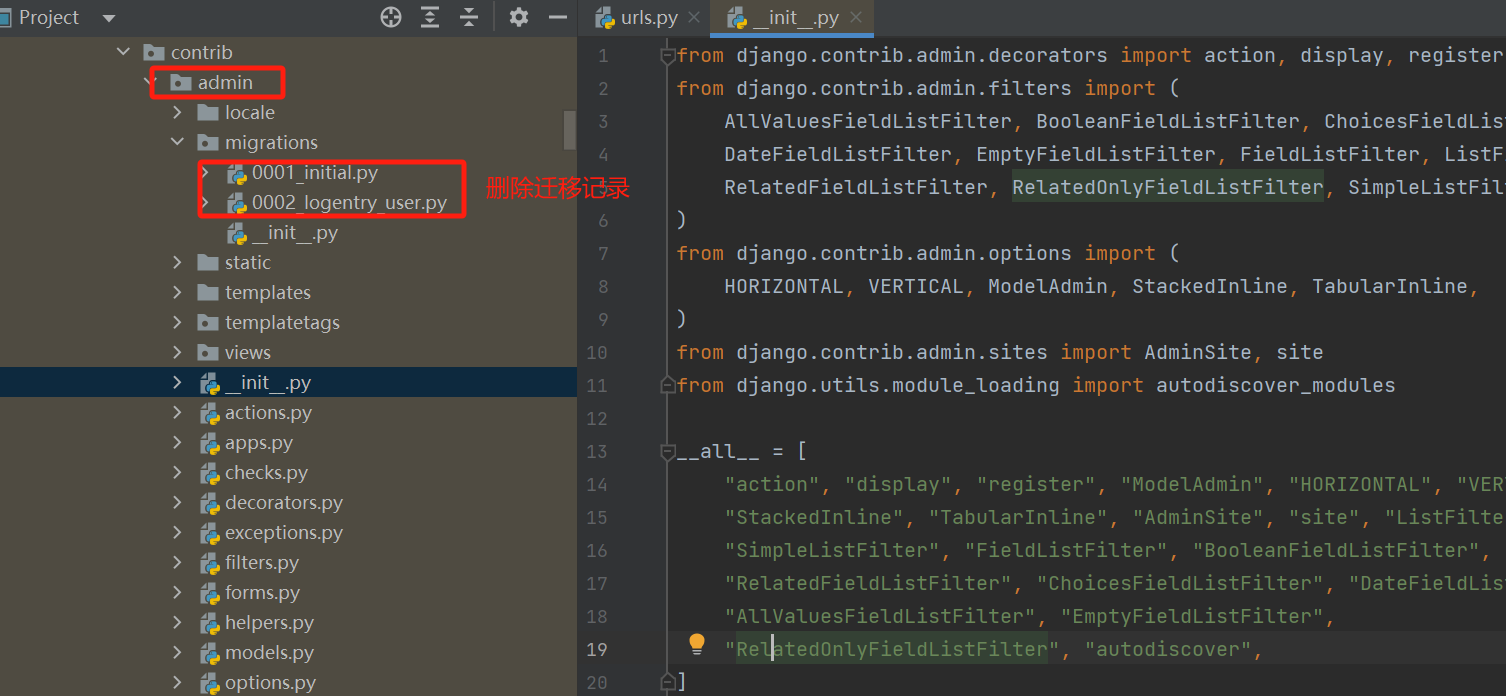Screen dimensions: 1506x696
Task: Click autodiscover_modules on line 11
Action: (1275, 385)
